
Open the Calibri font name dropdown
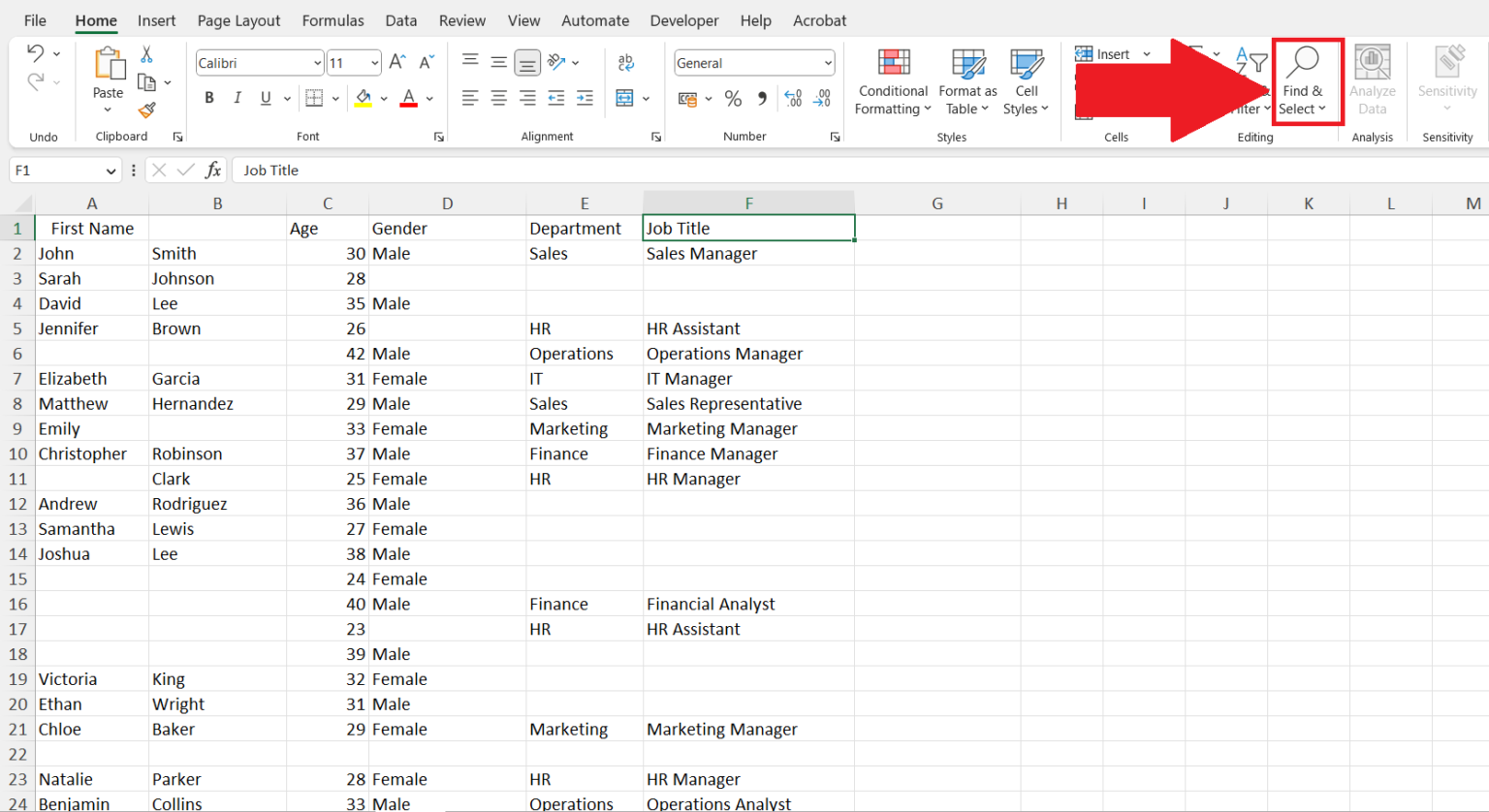(317, 63)
